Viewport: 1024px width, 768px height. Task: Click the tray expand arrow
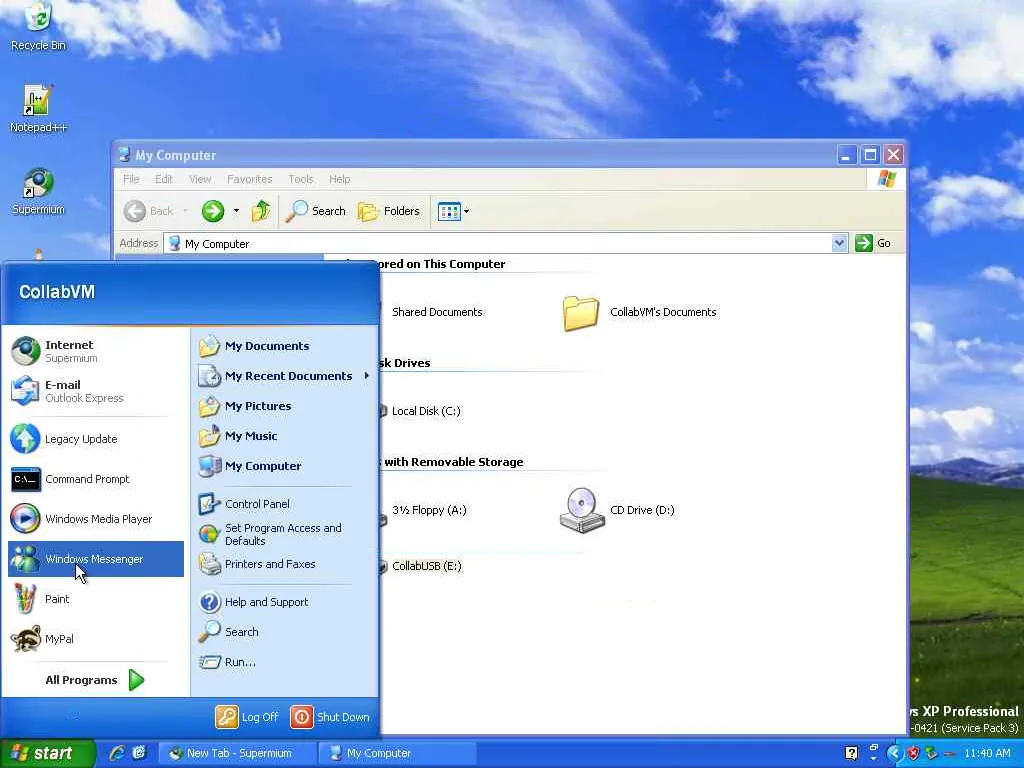point(895,754)
